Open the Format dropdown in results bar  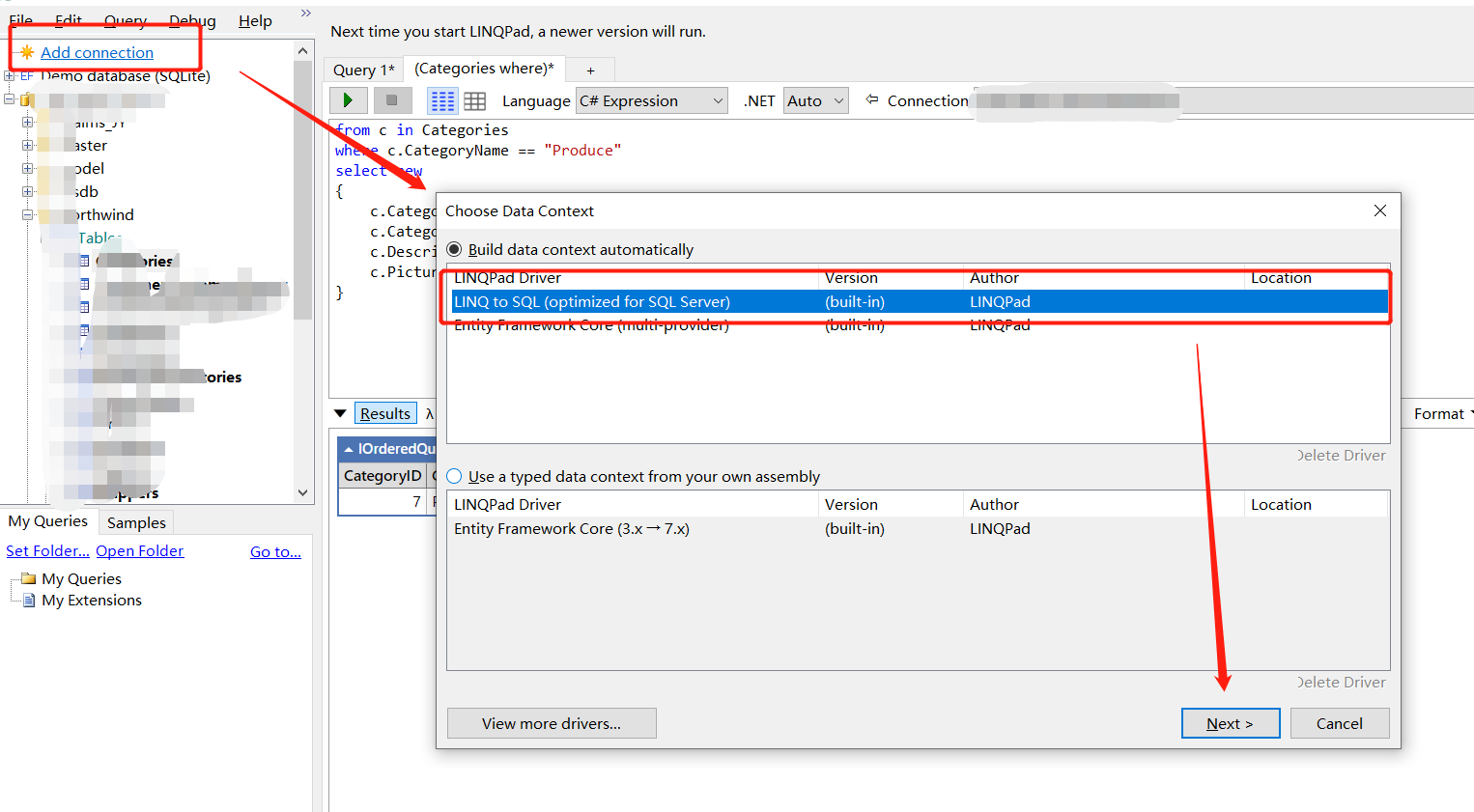[1443, 413]
